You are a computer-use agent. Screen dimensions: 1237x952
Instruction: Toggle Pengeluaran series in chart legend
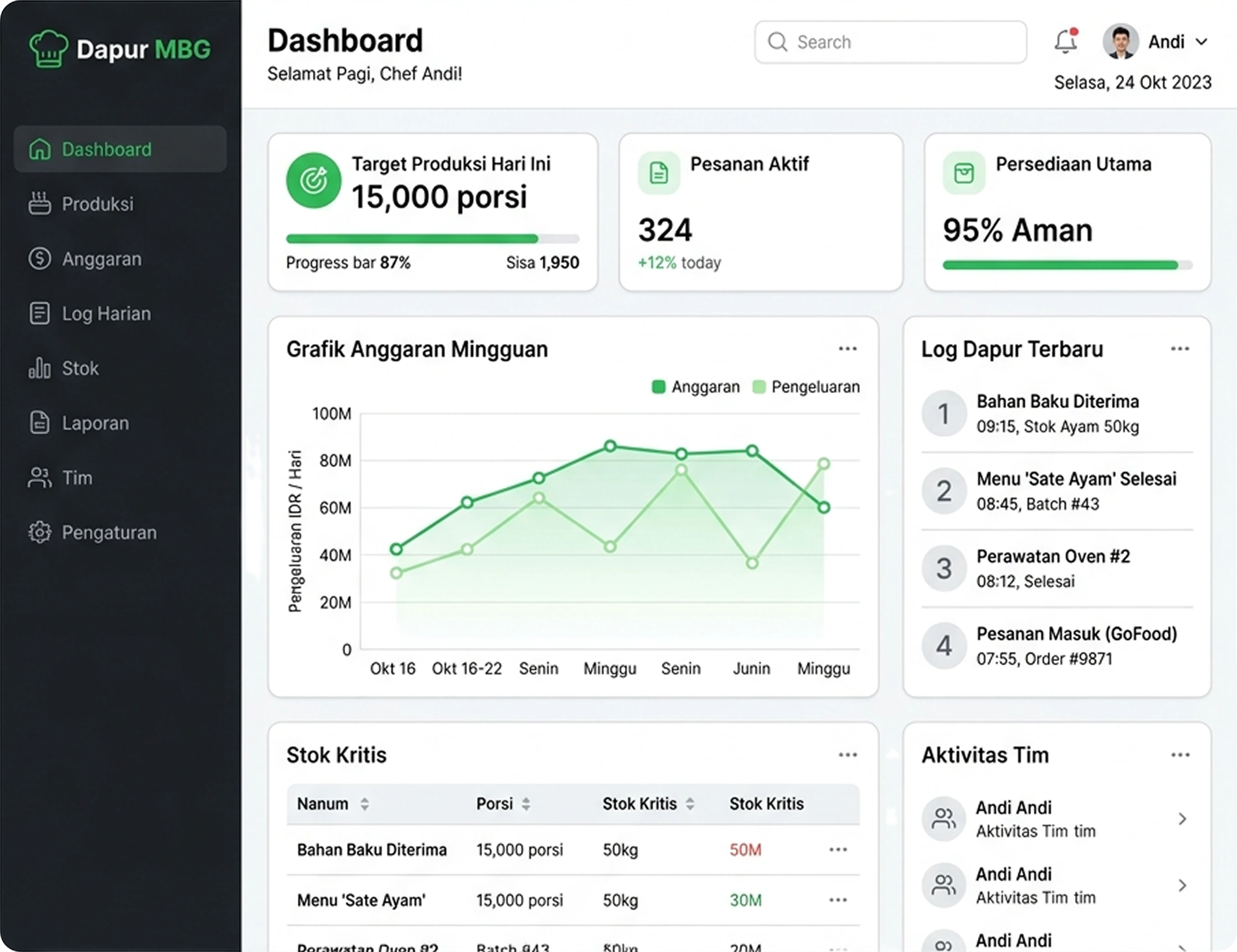click(x=806, y=387)
